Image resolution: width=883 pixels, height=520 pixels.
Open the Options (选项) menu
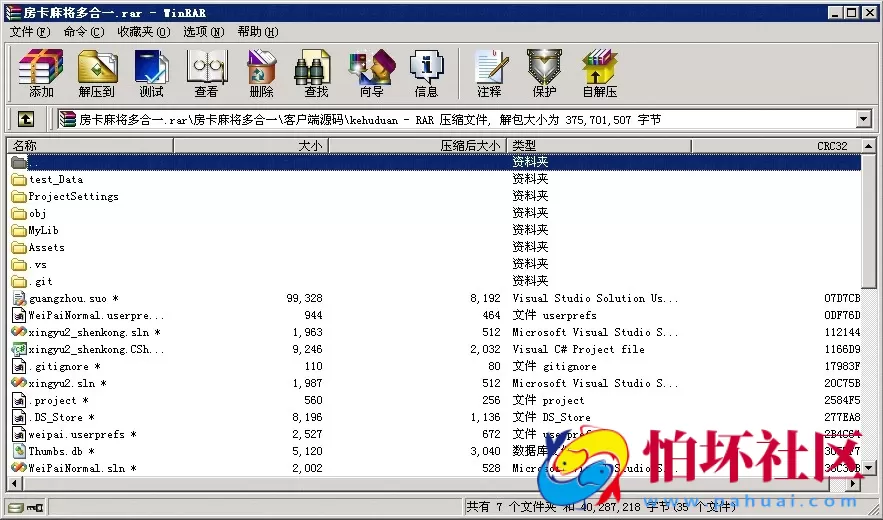pos(203,32)
